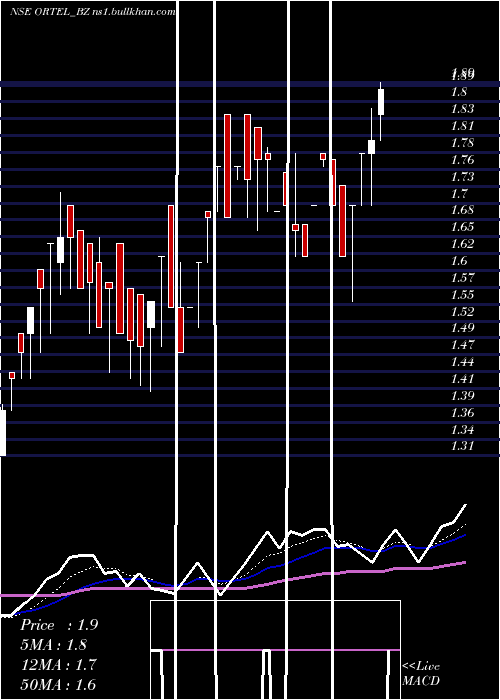The image size is (500, 700).
Task: Click the 1.41 price axis label
Action: (462, 379)
